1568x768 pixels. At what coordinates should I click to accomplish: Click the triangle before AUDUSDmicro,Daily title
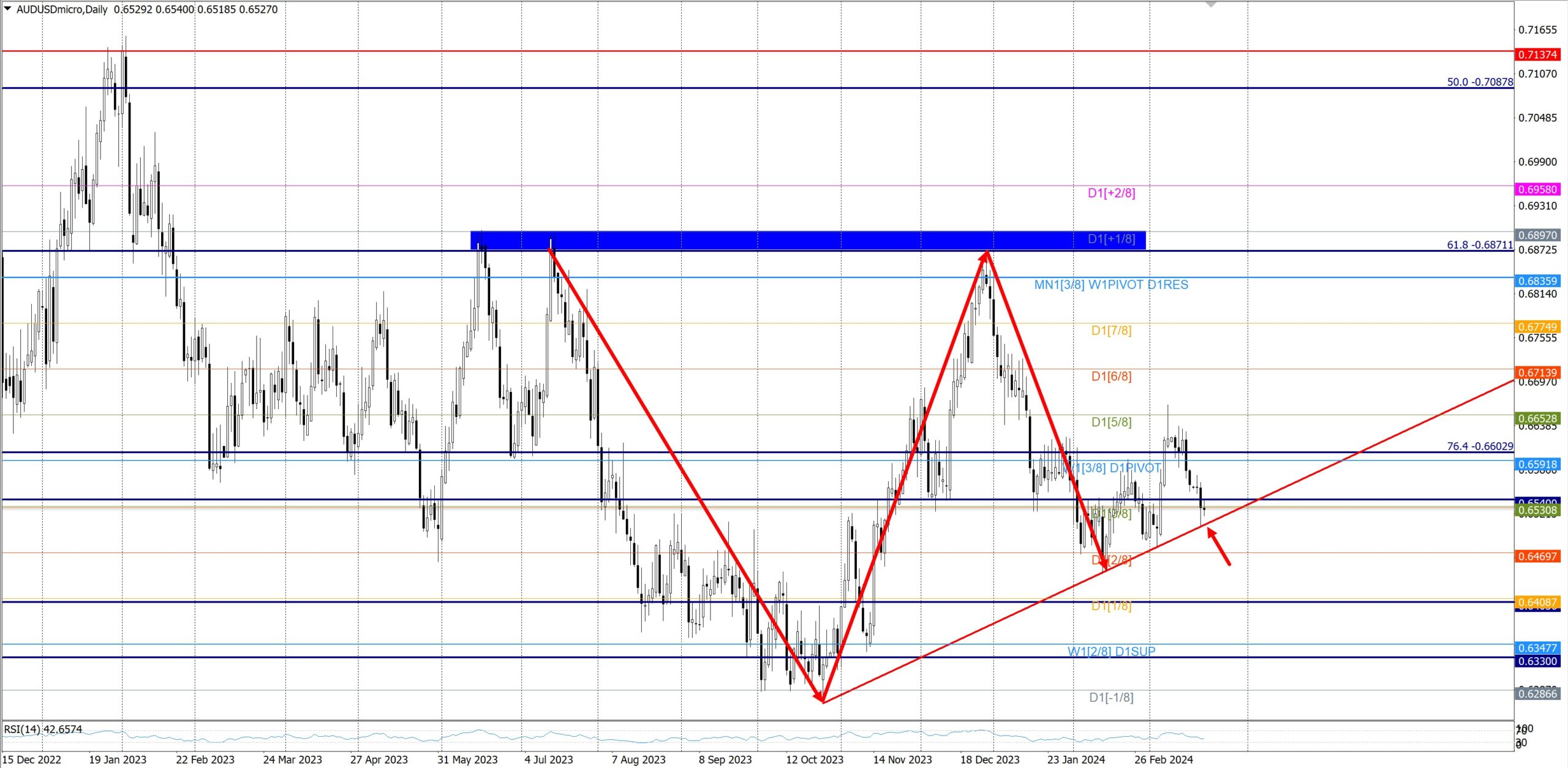click(x=7, y=9)
